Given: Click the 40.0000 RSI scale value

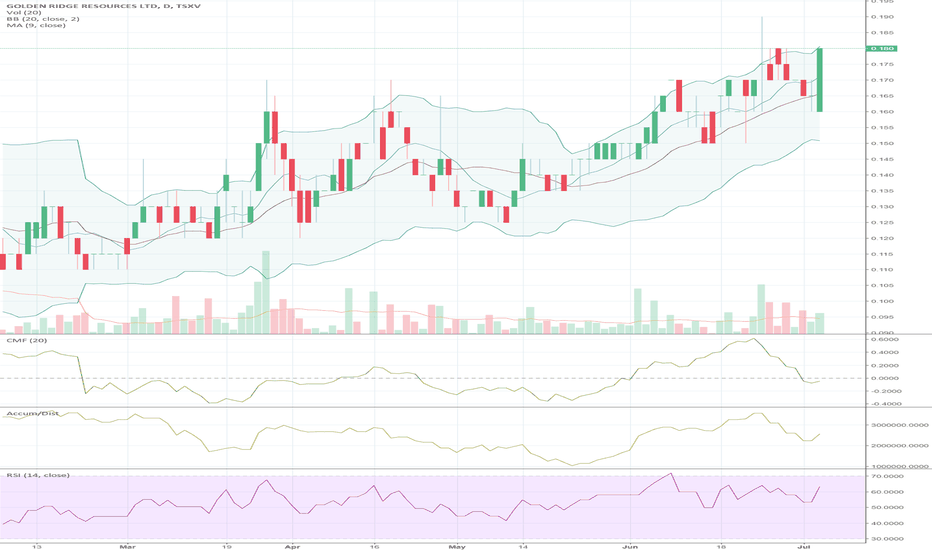Looking at the screenshot, I should [x=887, y=523].
